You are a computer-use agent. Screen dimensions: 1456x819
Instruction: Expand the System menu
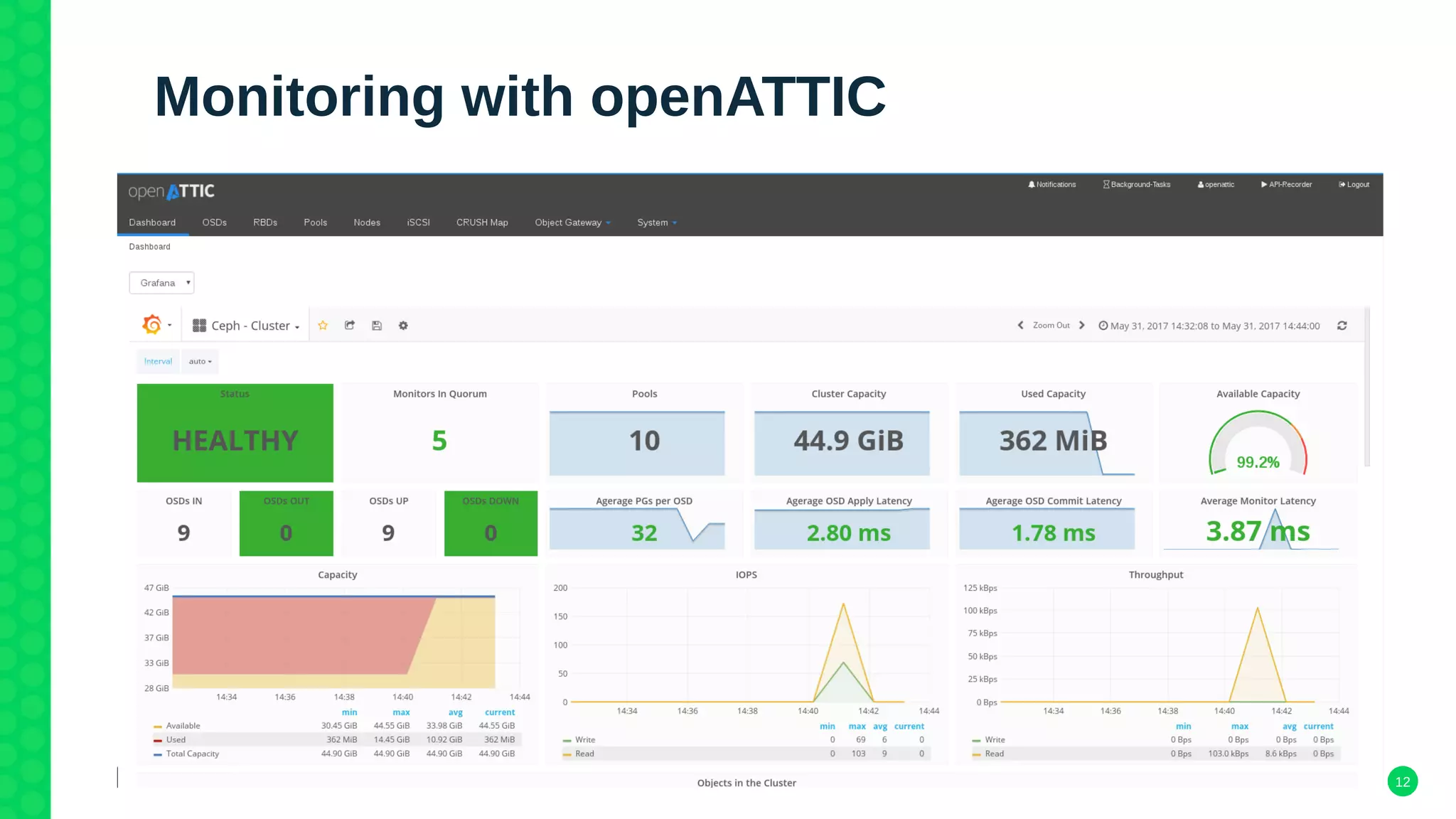[657, 223]
